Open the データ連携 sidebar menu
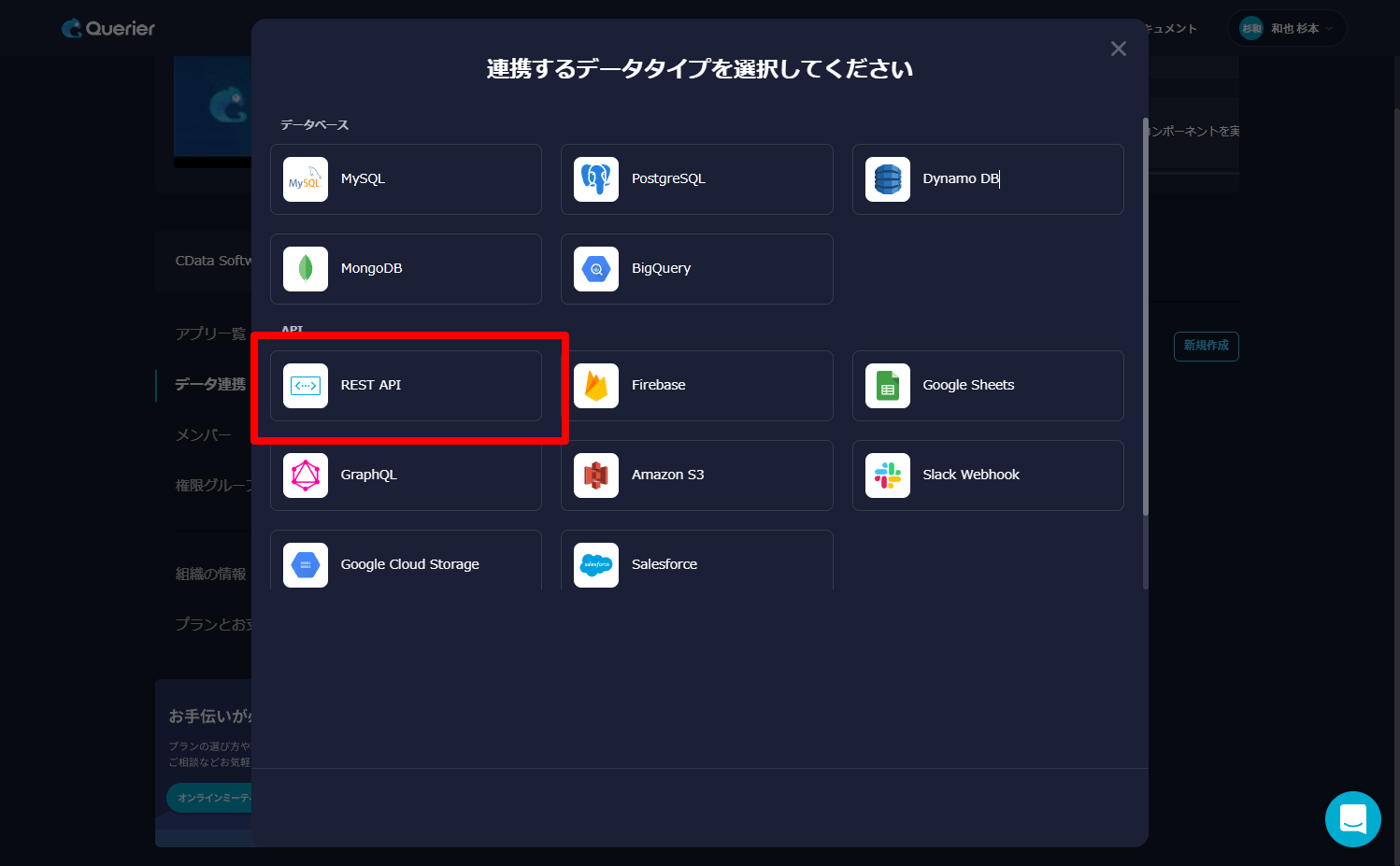Screen dimensions: 1400x866 point(210,384)
